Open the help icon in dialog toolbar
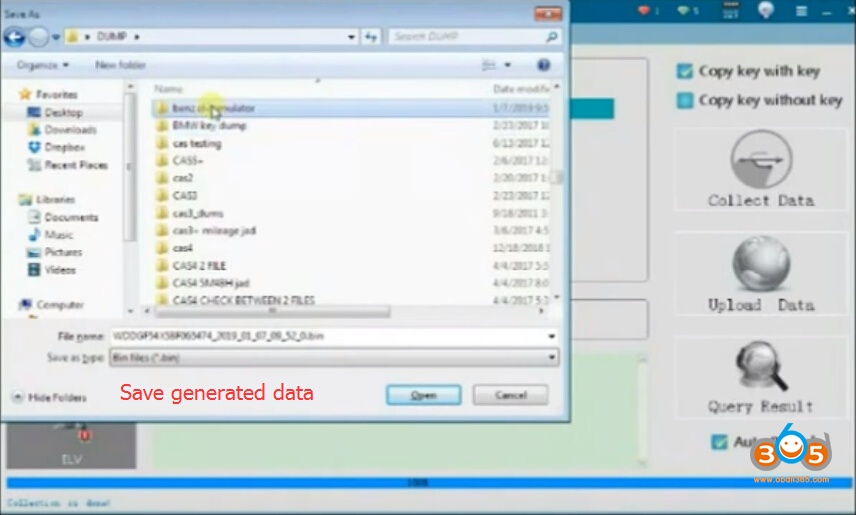Viewport: 856px width, 515px height. click(x=543, y=65)
